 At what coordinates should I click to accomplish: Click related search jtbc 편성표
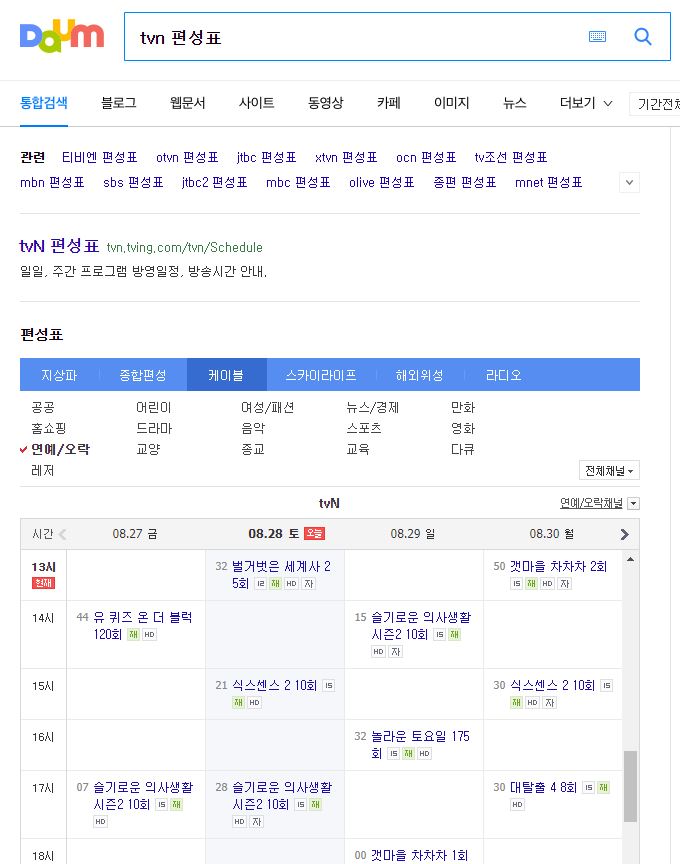266,158
